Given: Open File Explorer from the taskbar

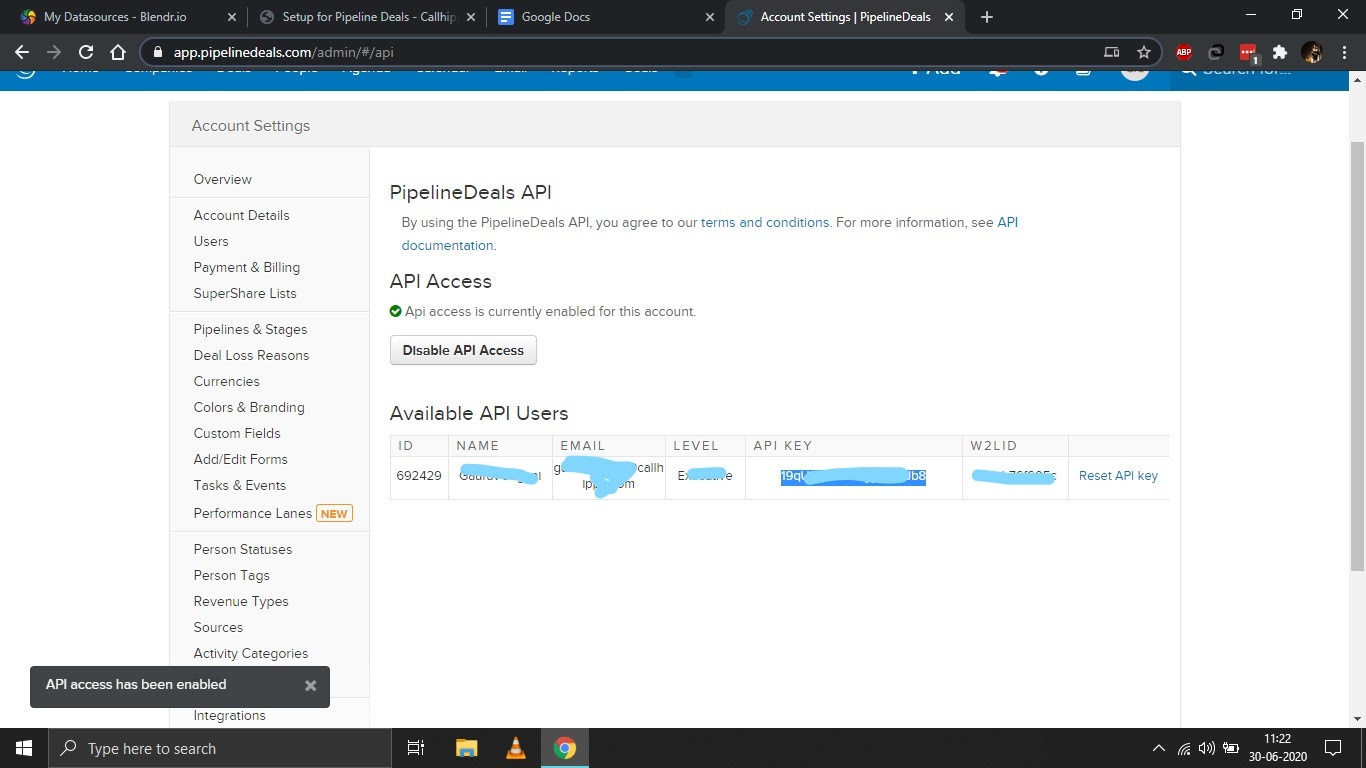Looking at the screenshot, I should tap(467, 748).
